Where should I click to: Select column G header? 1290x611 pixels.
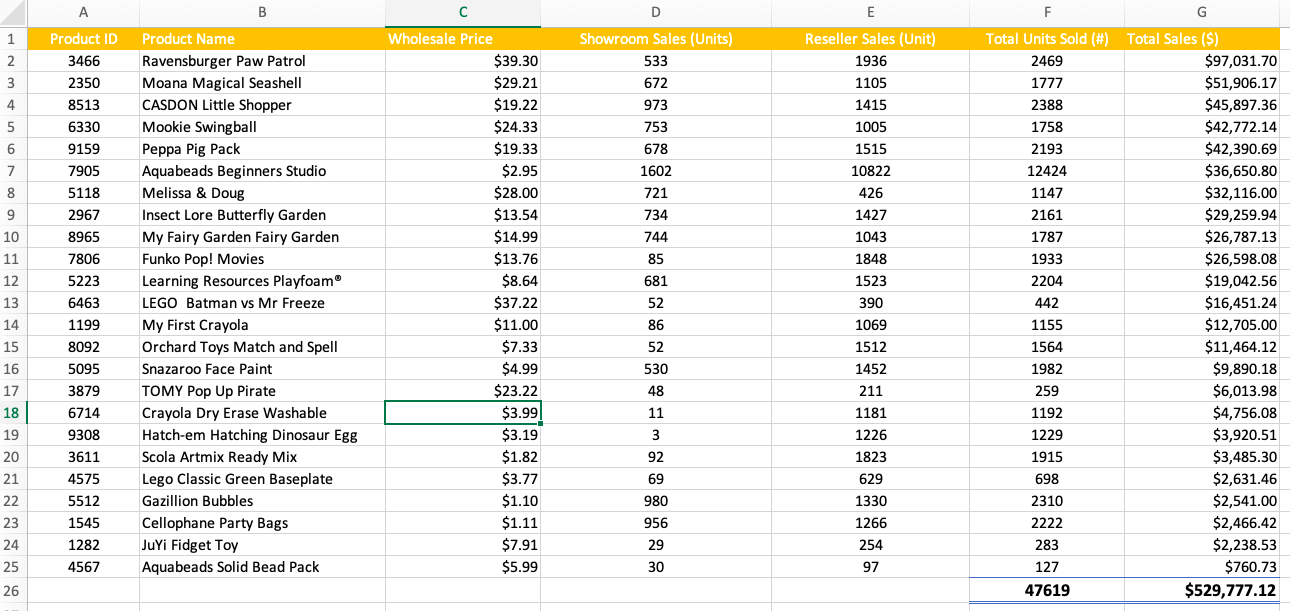click(1201, 13)
